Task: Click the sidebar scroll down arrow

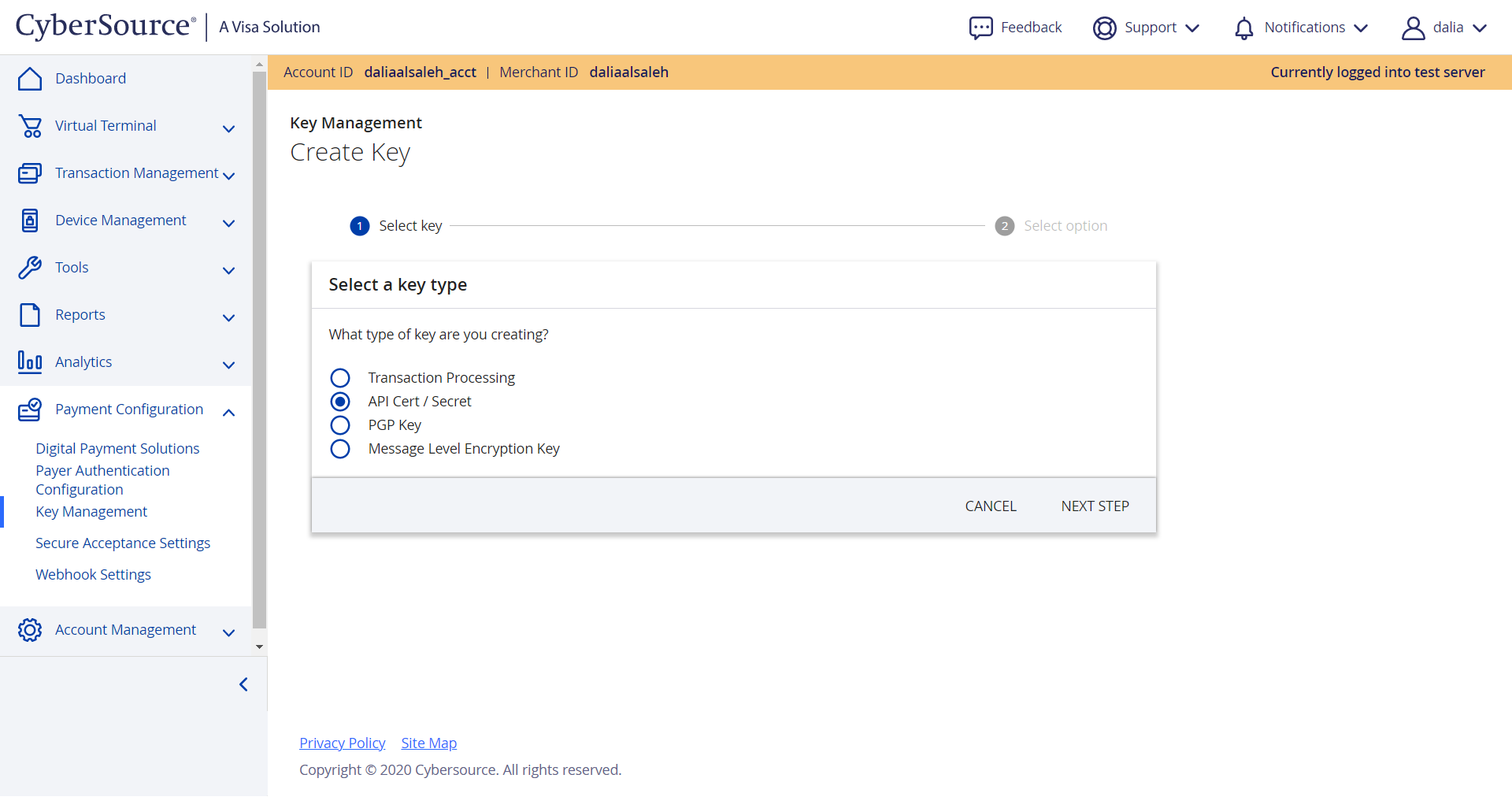Action: click(259, 647)
